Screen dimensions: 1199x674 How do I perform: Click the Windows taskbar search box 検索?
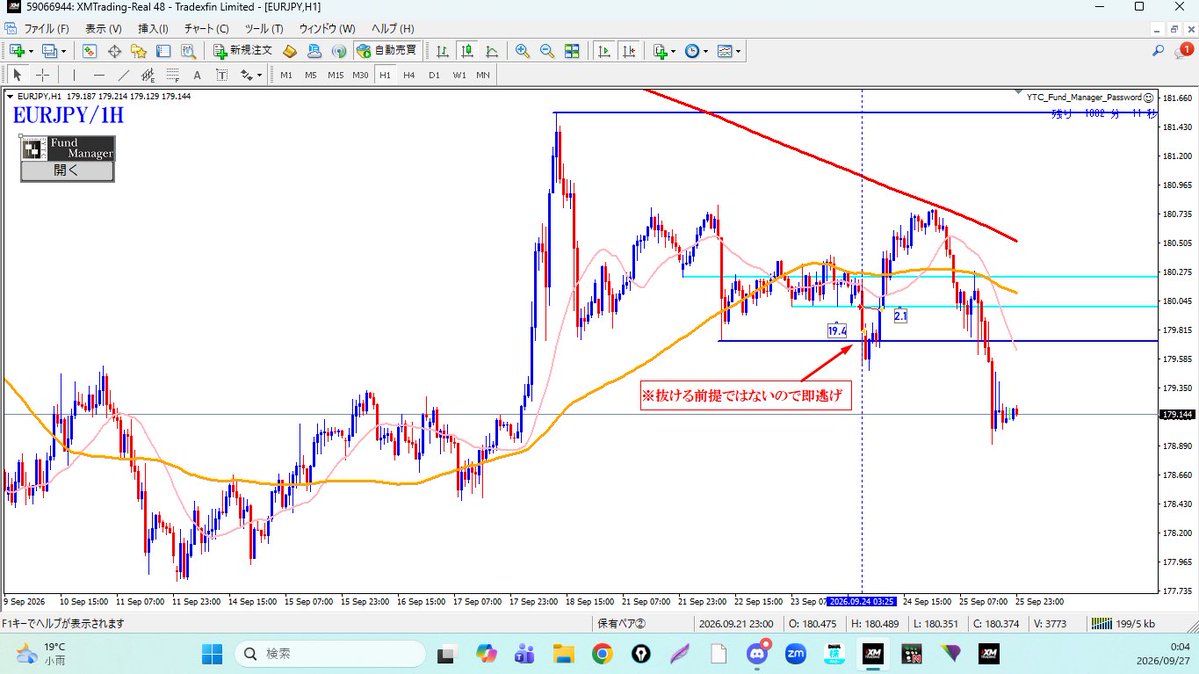[x=330, y=653]
